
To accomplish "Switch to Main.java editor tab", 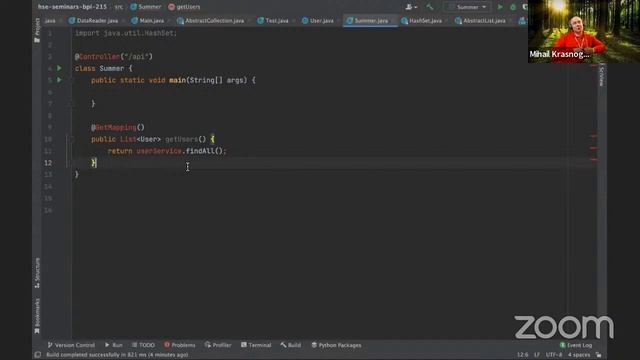I will (148, 20).
